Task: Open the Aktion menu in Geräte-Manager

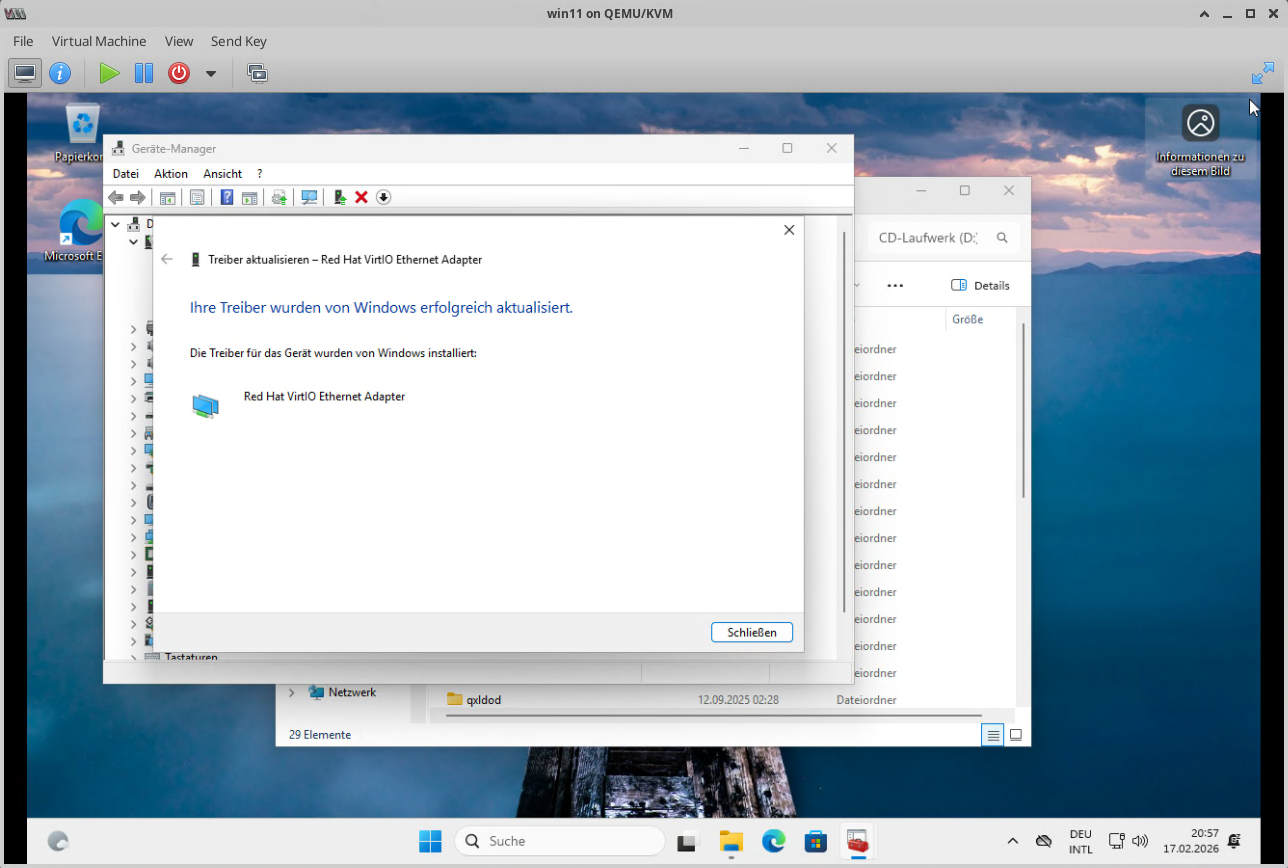Action: pyautogui.click(x=170, y=173)
